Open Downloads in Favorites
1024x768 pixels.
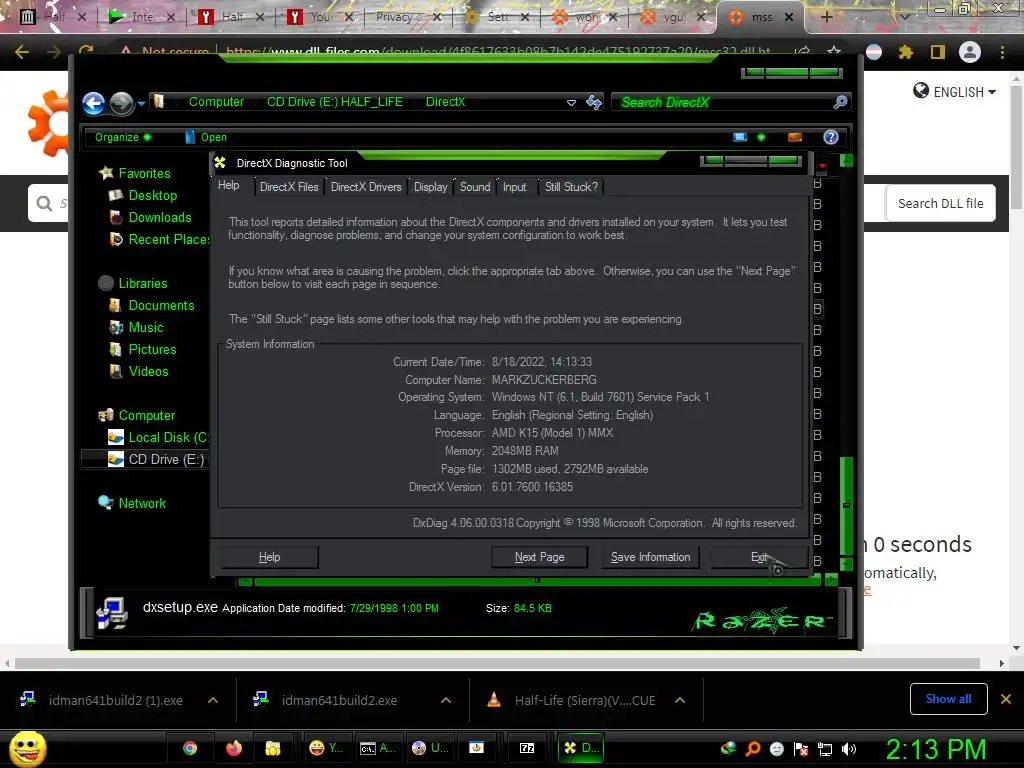[x=159, y=217]
